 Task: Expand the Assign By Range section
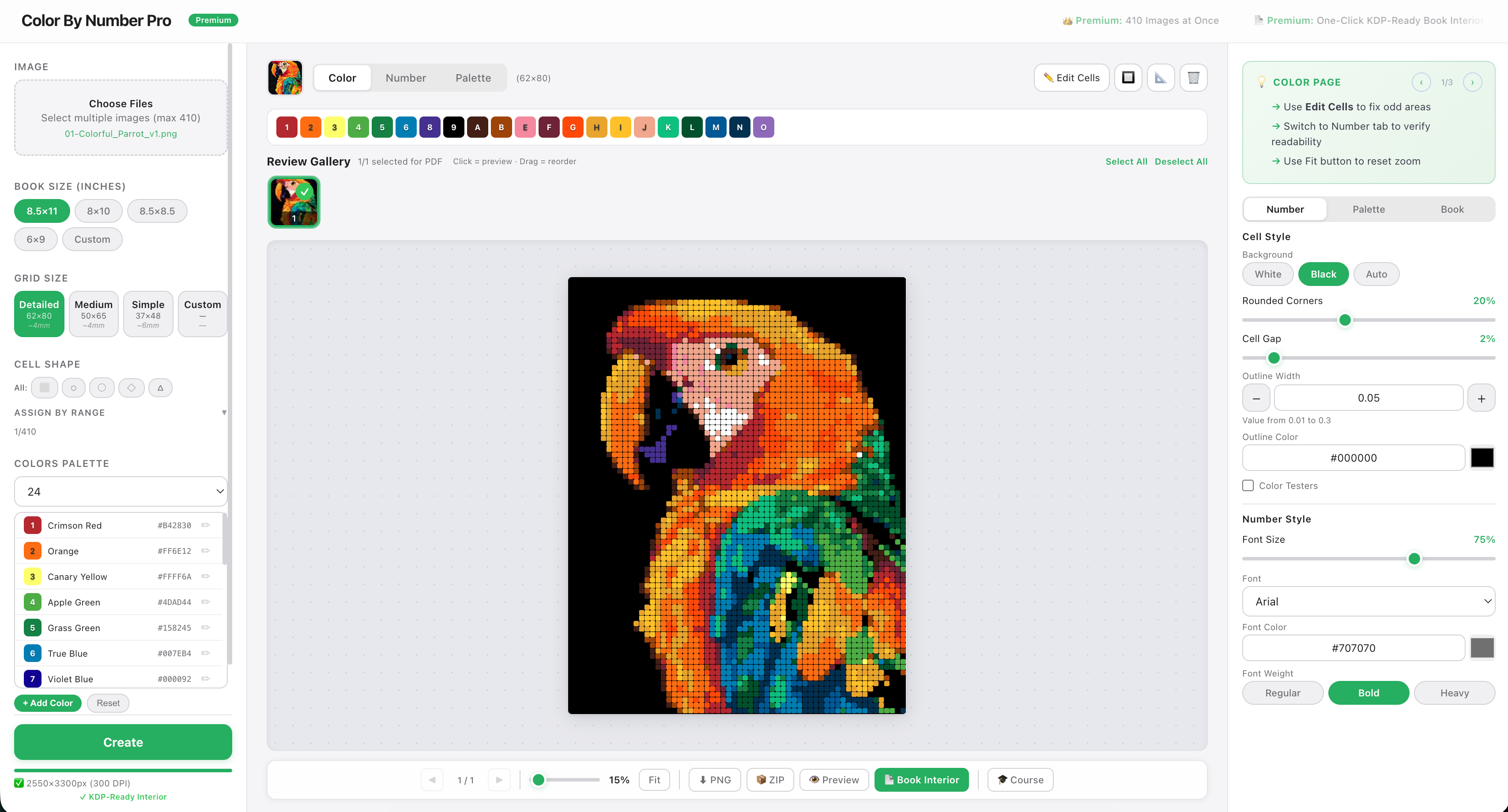(224, 412)
